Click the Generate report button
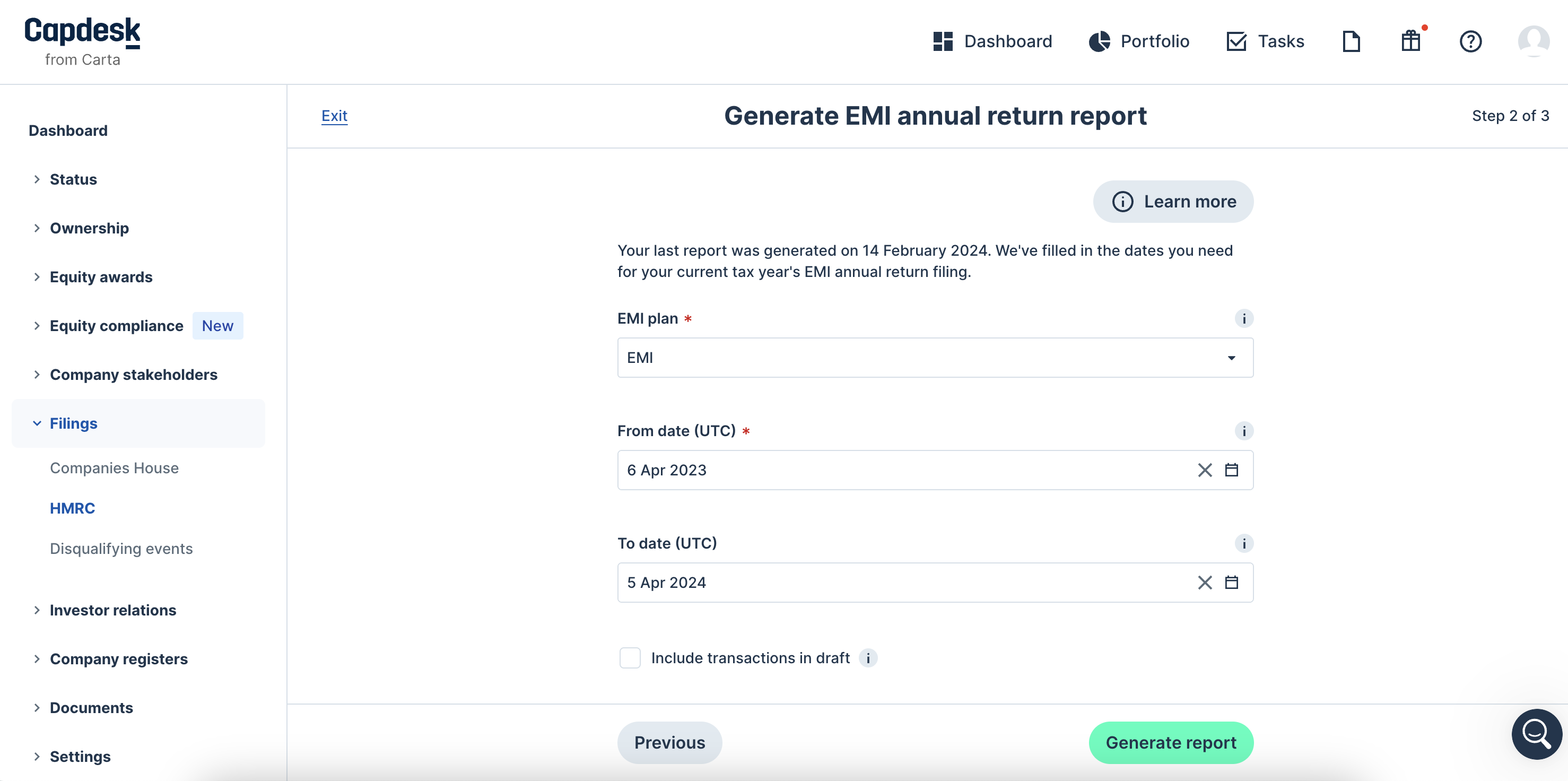 [1171, 742]
